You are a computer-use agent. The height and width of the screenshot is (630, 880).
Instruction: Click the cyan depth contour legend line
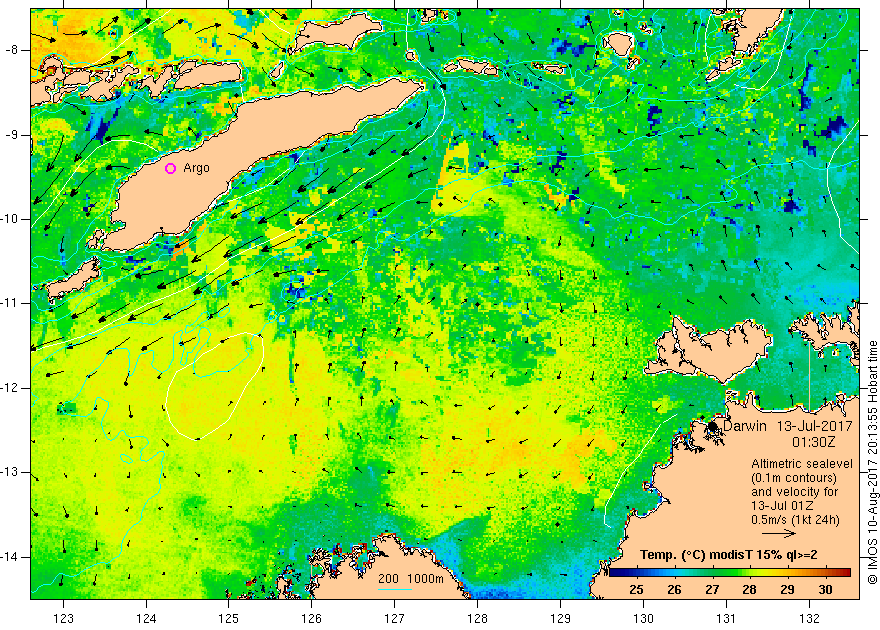395,588
